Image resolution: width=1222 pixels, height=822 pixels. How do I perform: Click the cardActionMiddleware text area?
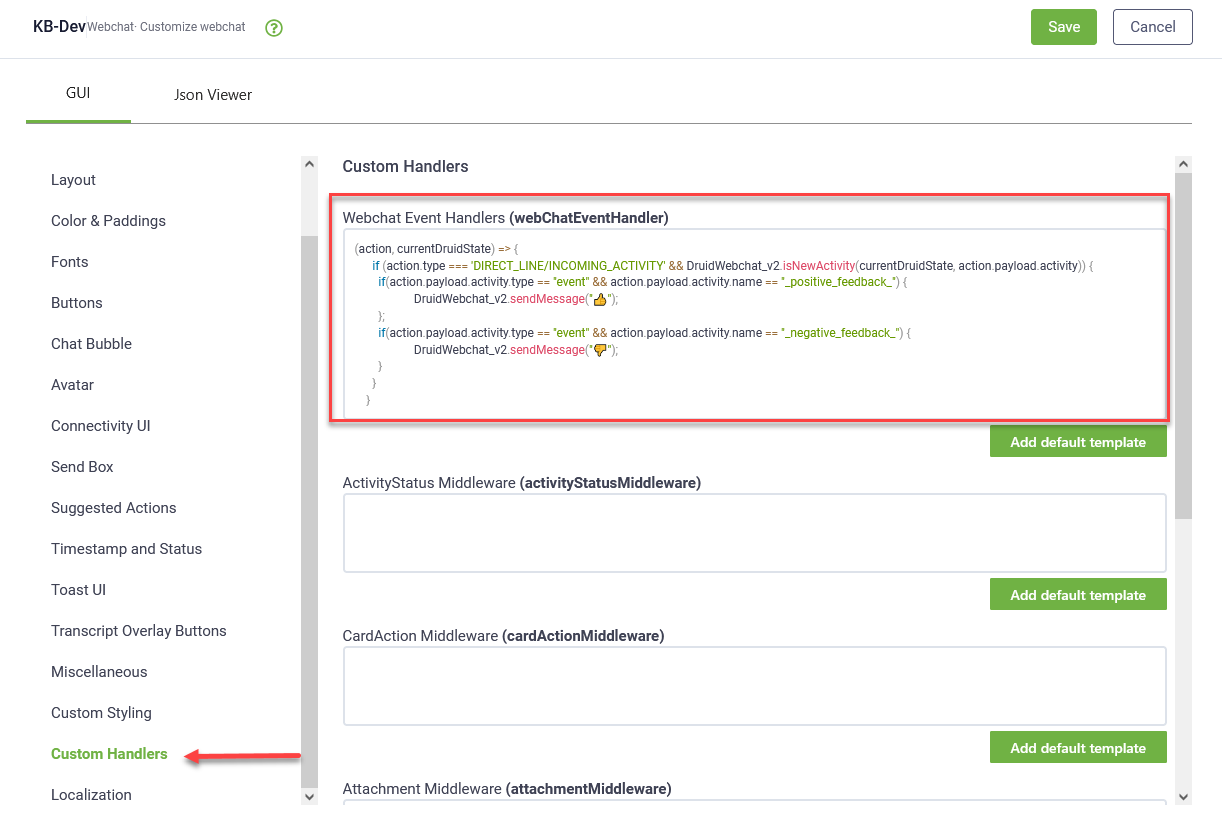(x=755, y=686)
